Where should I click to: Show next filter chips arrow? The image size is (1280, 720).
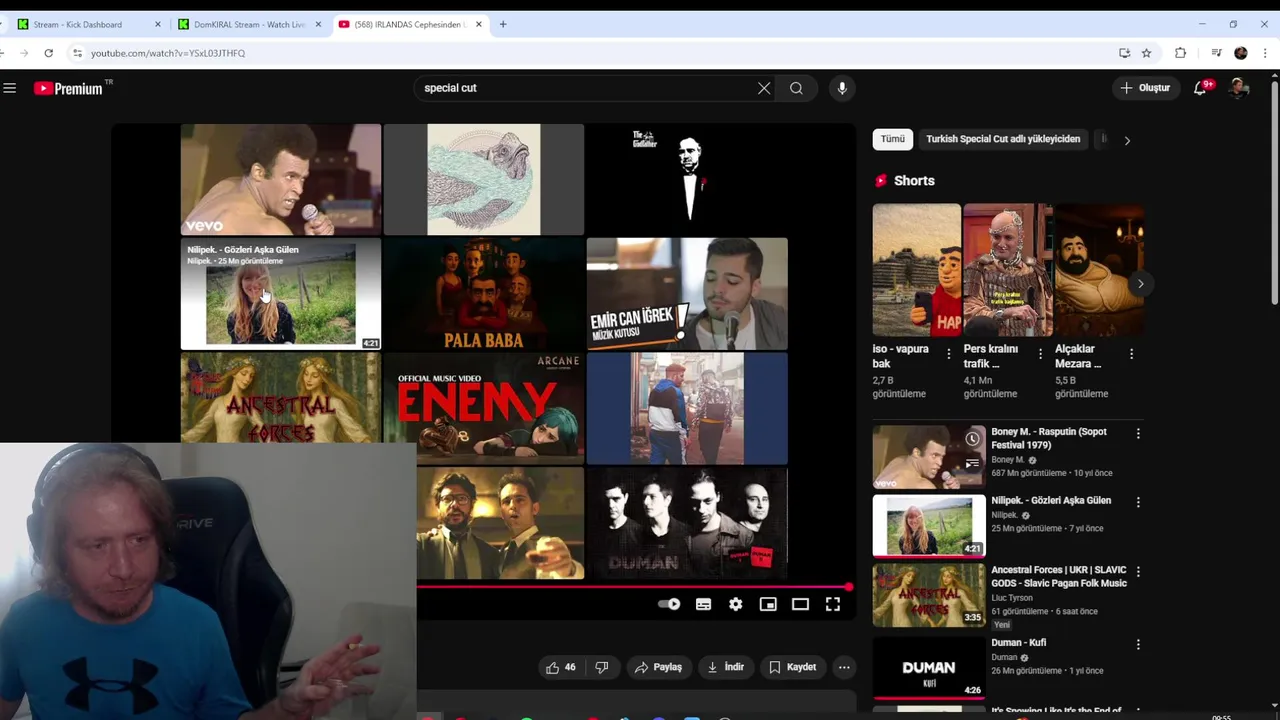[1127, 140]
